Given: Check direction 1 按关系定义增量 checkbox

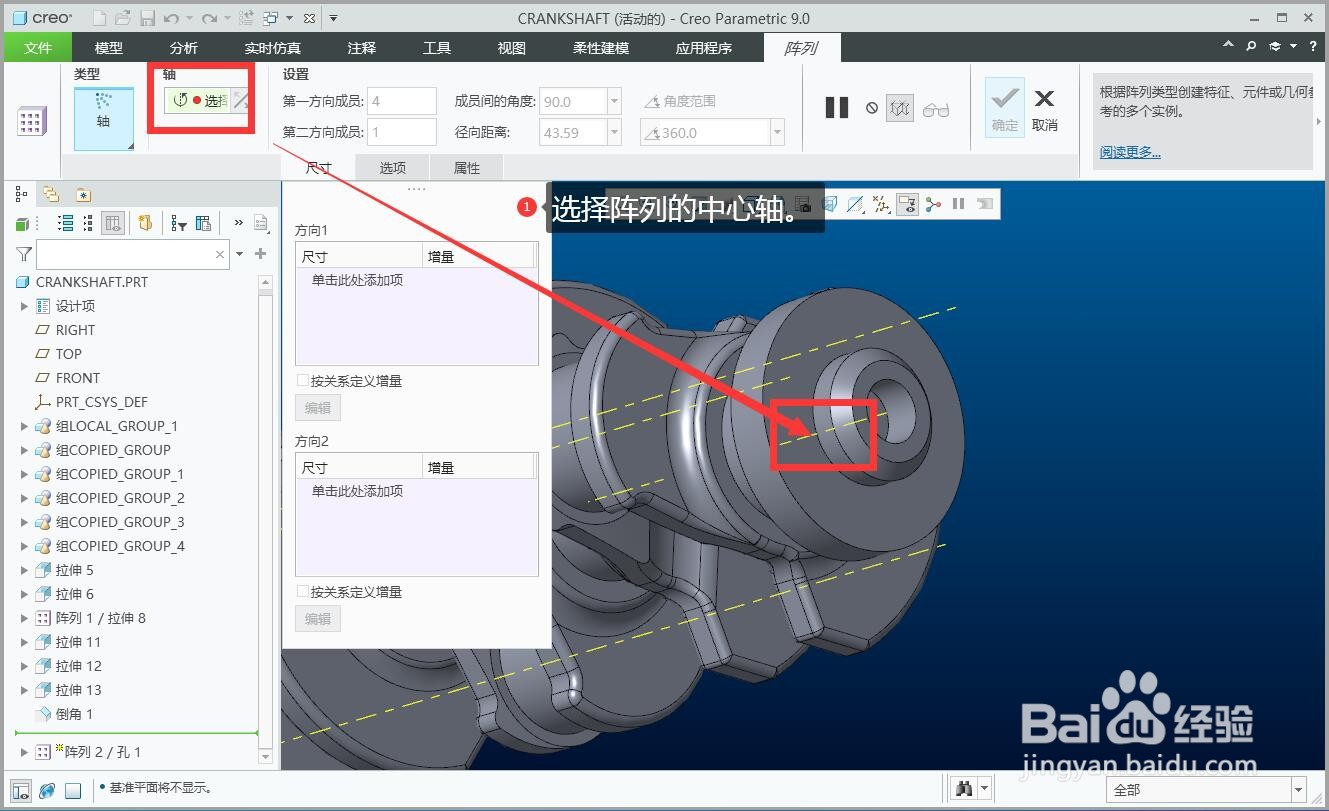Looking at the screenshot, I should click(x=303, y=381).
